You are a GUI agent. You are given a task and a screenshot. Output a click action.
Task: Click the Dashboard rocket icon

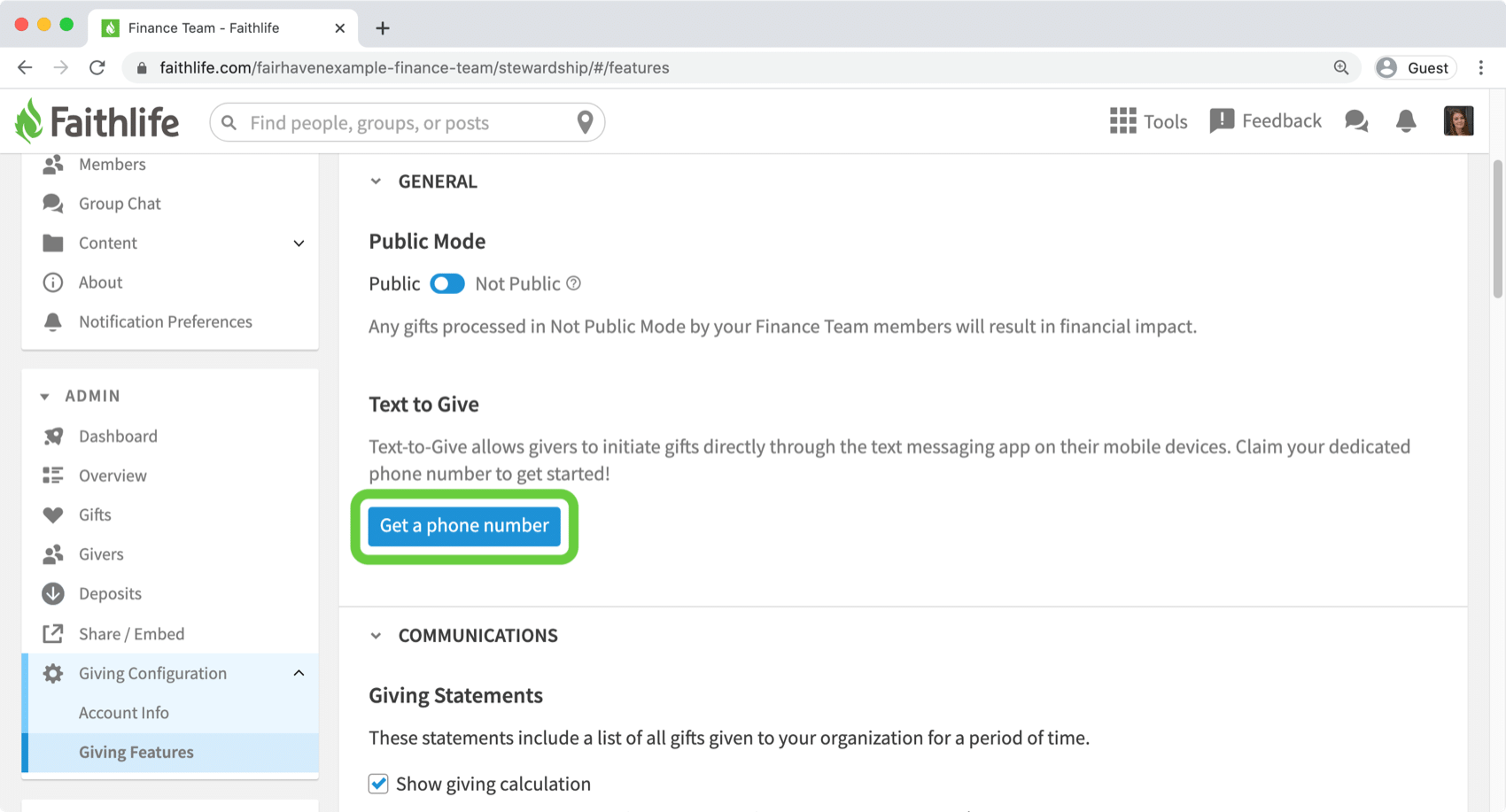tap(53, 436)
